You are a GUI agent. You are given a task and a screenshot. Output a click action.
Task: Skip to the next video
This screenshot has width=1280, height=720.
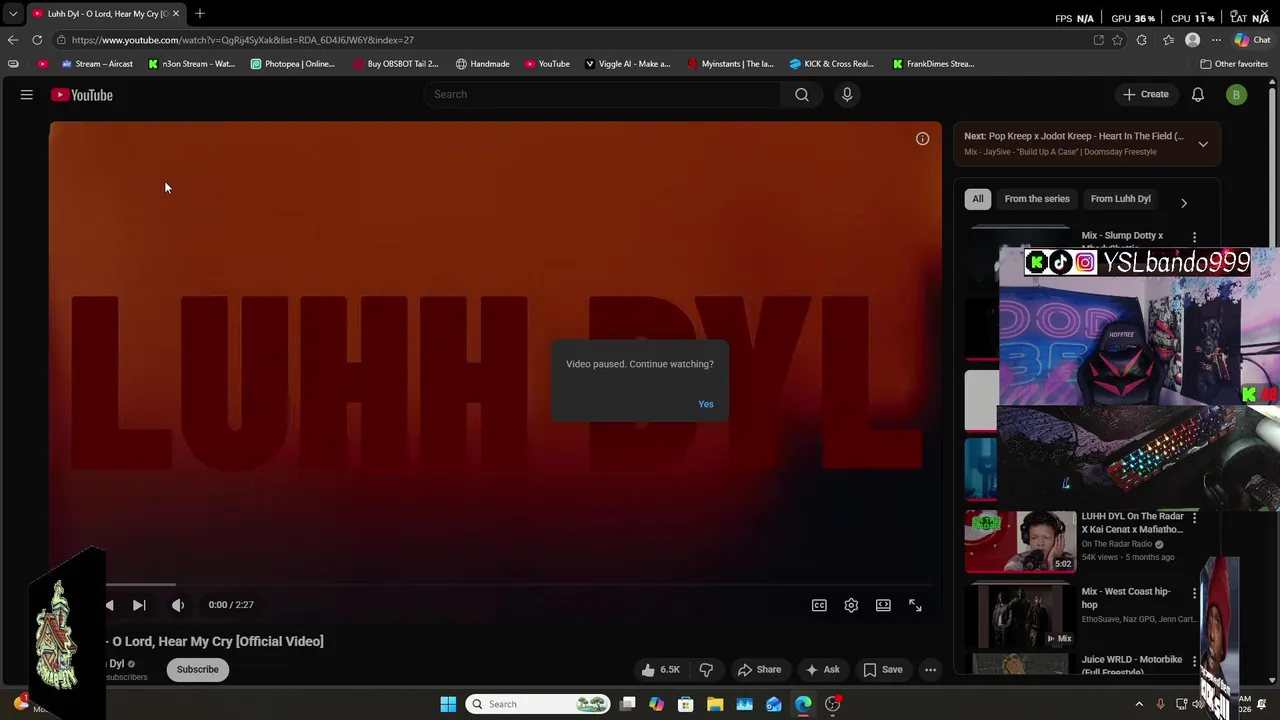139,605
